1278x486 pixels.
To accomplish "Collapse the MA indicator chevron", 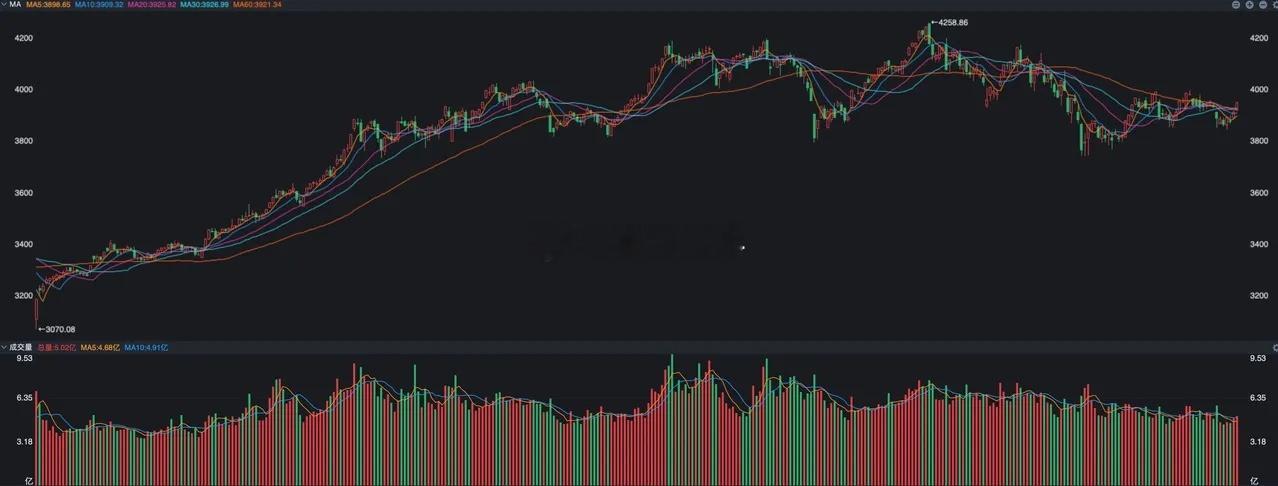I will (4, 5).
